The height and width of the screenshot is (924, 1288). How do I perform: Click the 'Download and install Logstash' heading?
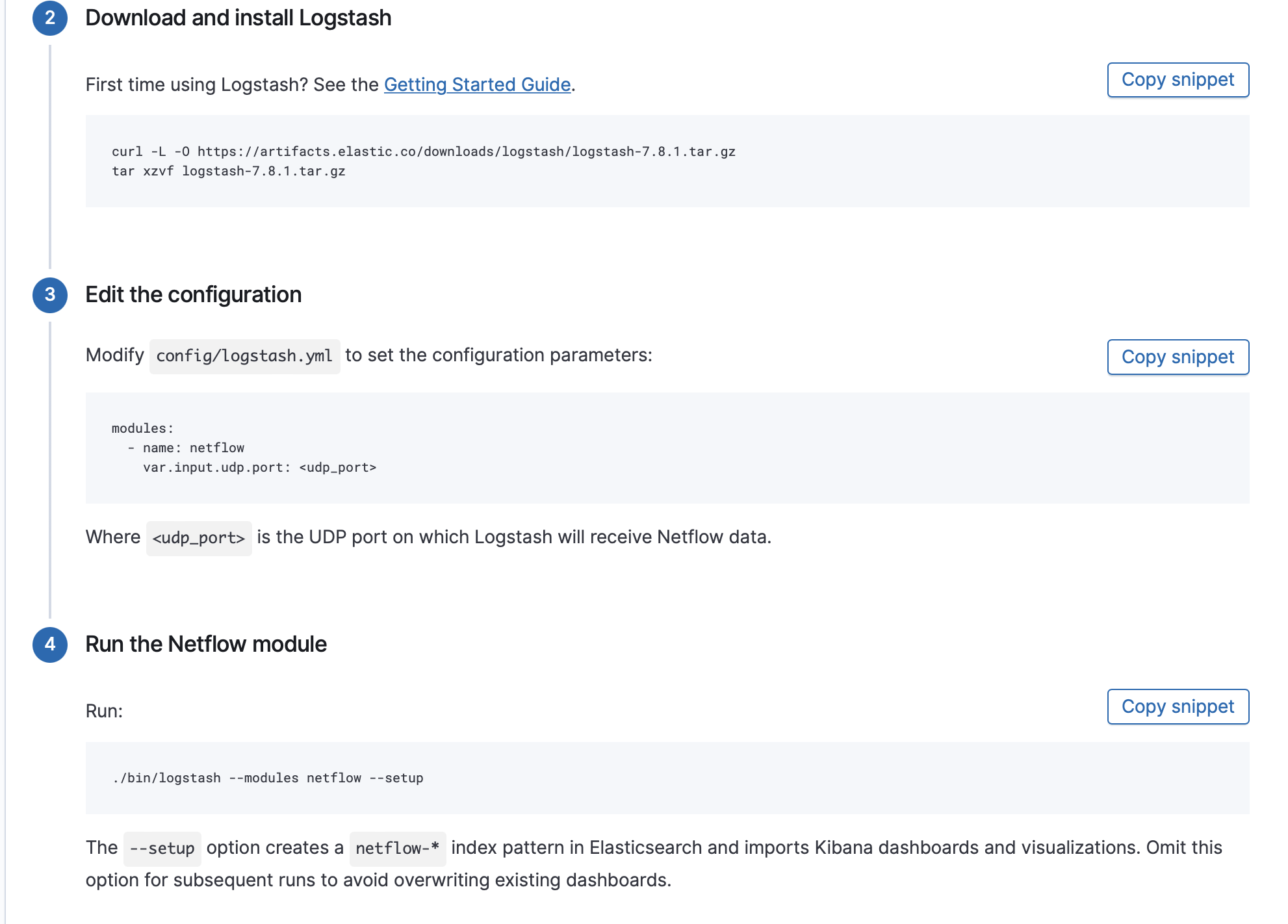(238, 18)
